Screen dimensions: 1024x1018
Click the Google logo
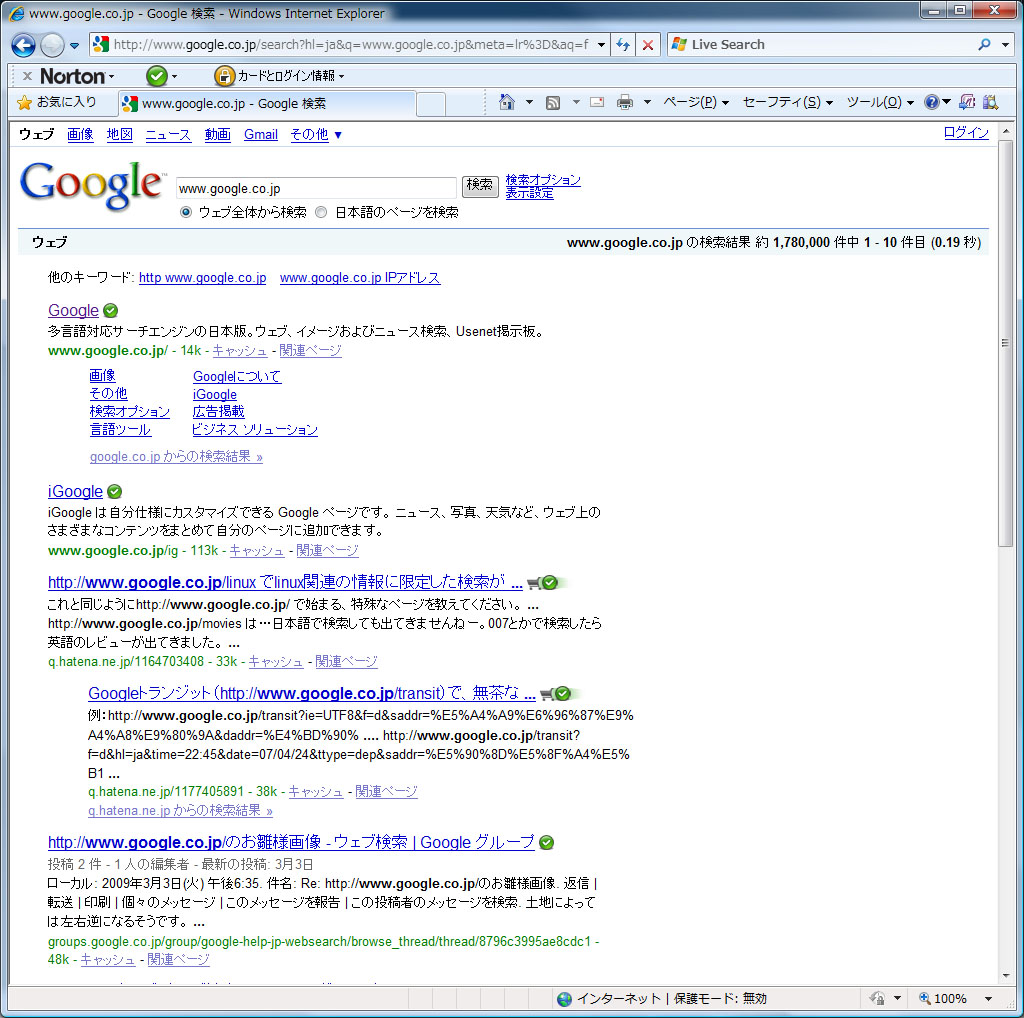[91, 186]
